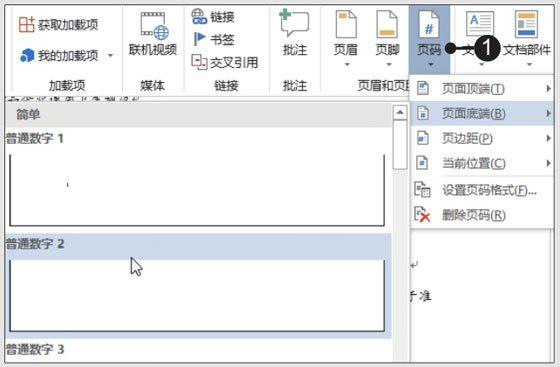
Task: Click the 简单 gallery category header
Action: pyautogui.click(x=198, y=115)
